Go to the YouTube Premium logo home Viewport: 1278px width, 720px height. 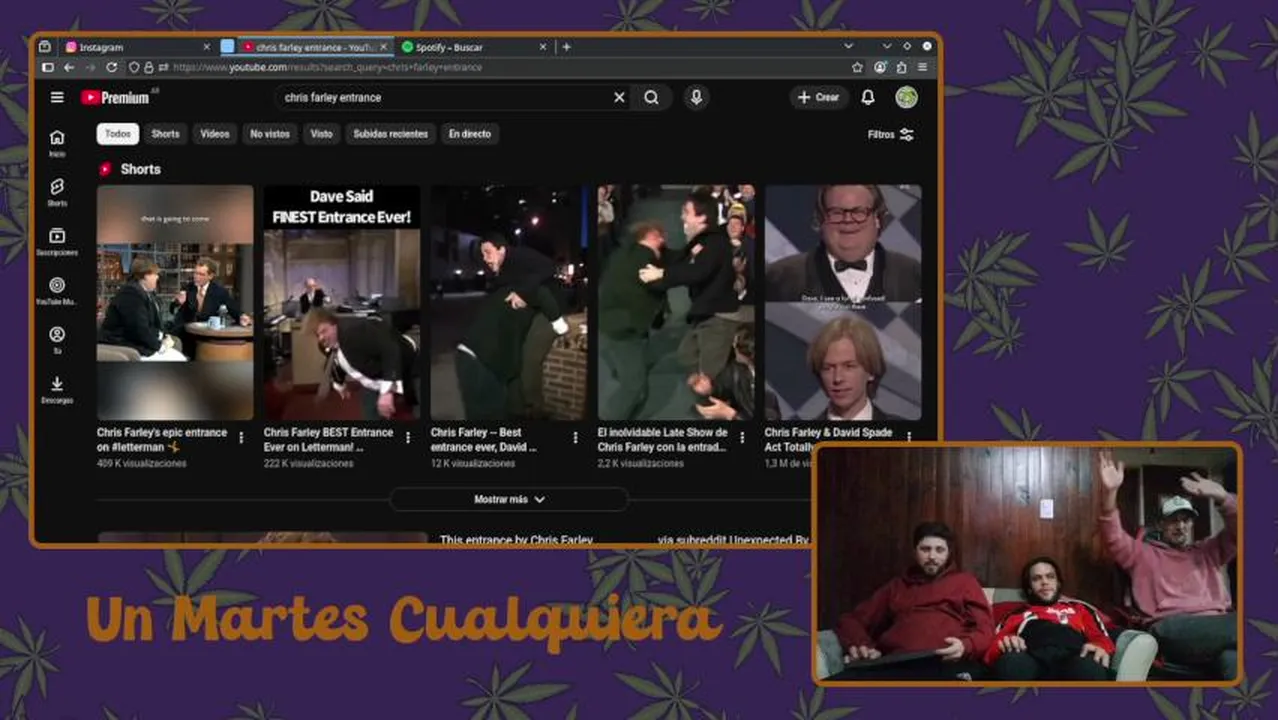coord(115,97)
